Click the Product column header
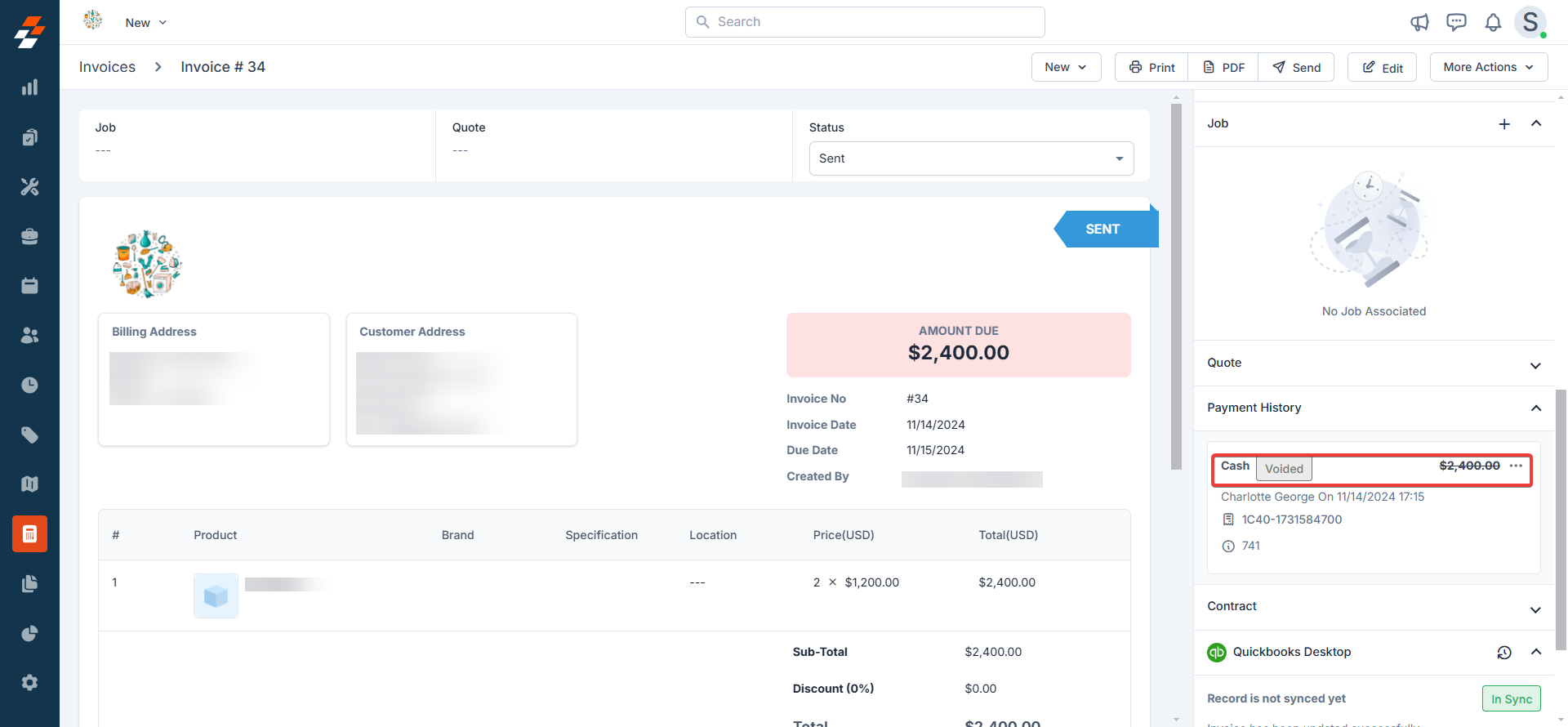The width and height of the screenshot is (1568, 727). tap(215, 535)
